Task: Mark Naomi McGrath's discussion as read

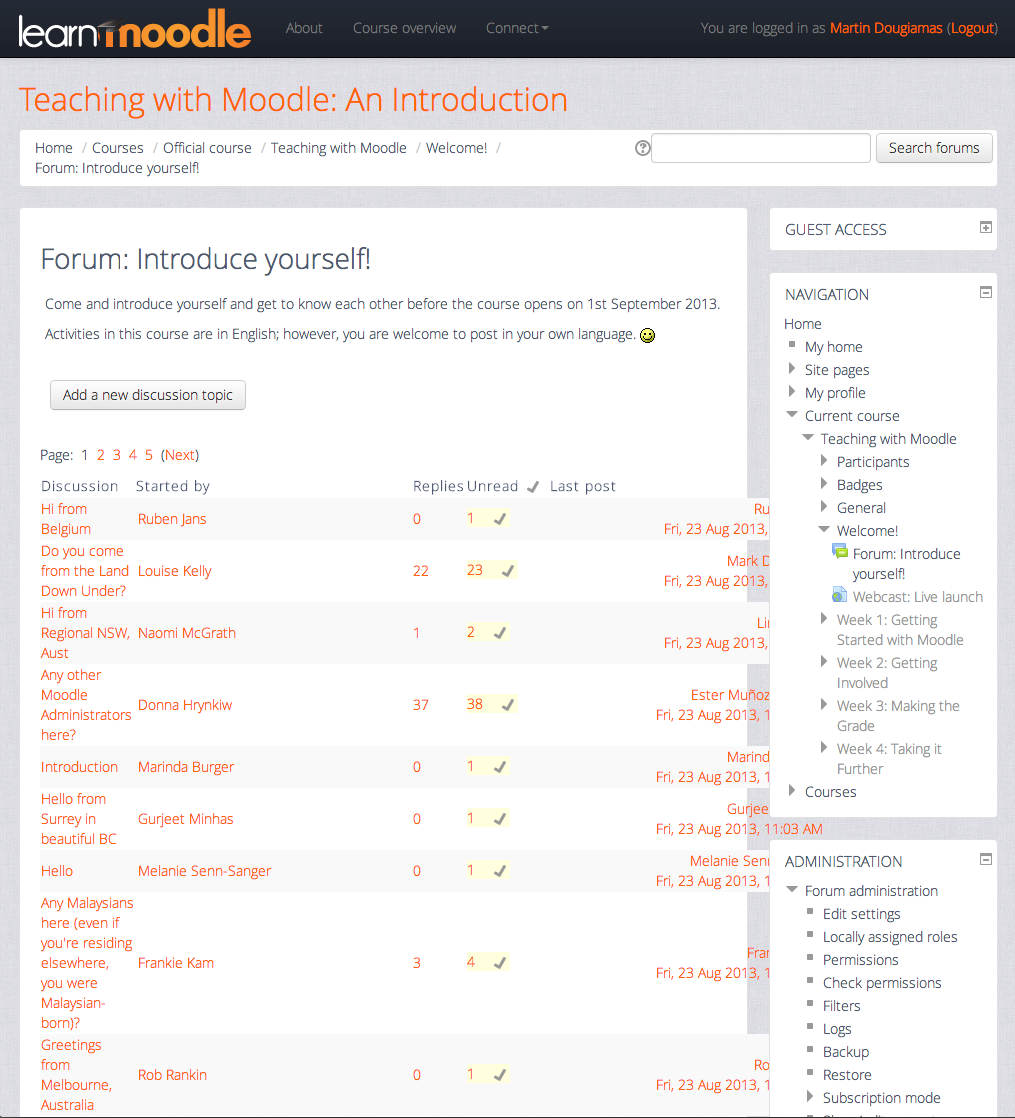Action: click(x=500, y=632)
